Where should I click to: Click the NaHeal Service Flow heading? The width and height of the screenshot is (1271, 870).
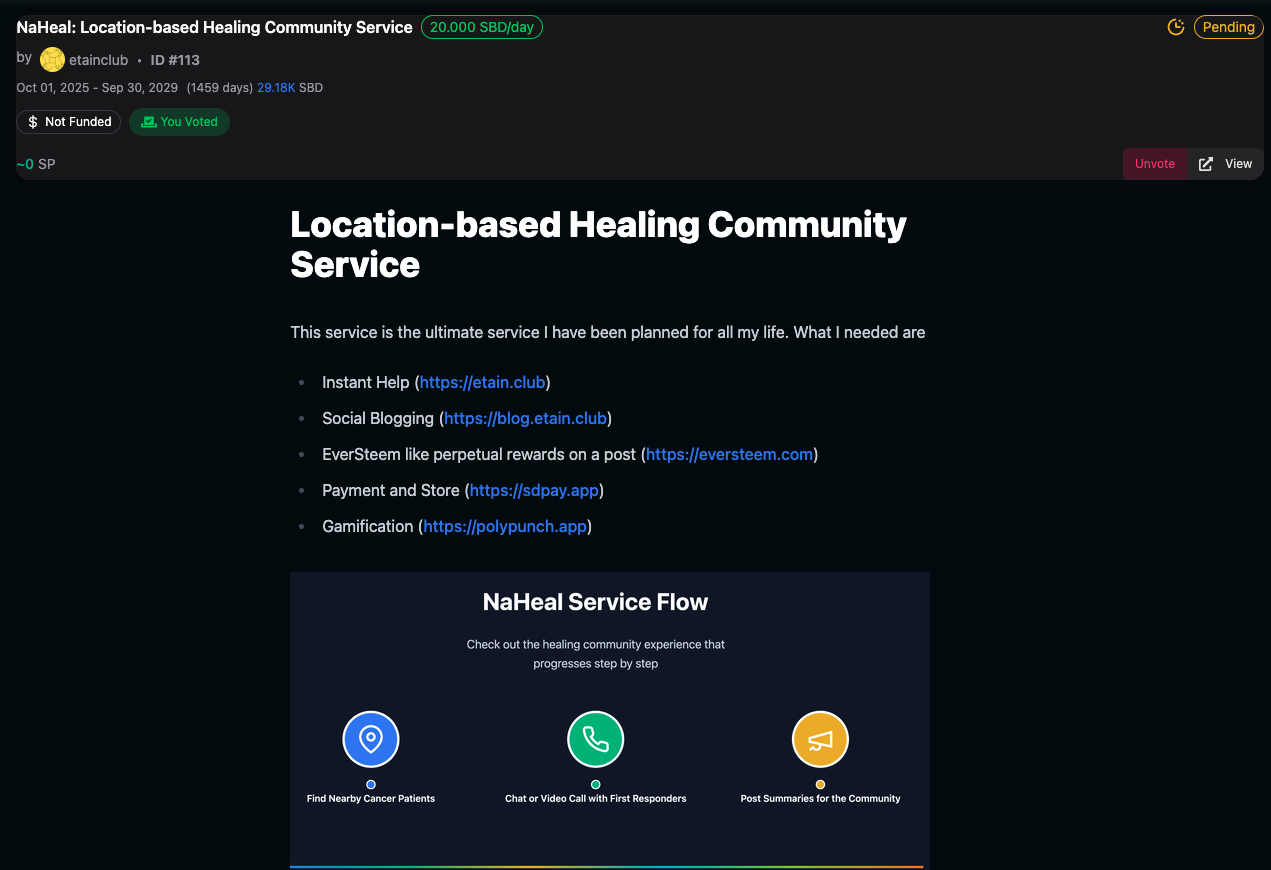595,602
